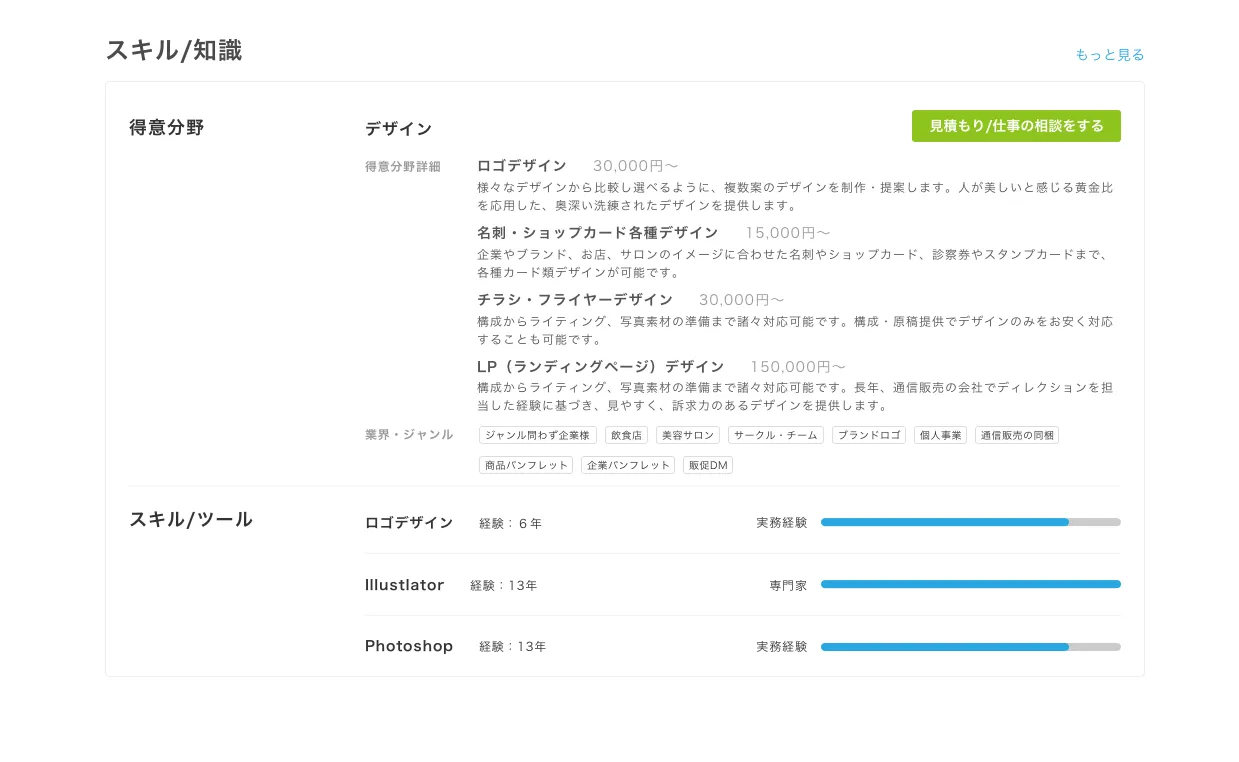Click the LP(ランディングページ)デザイン title
Screen dimensions: 1239x762
(x=600, y=367)
